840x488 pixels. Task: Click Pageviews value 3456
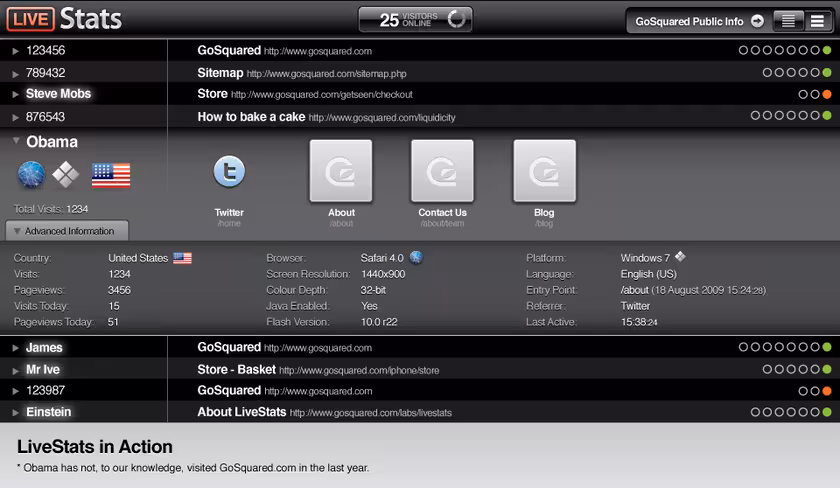[119, 290]
